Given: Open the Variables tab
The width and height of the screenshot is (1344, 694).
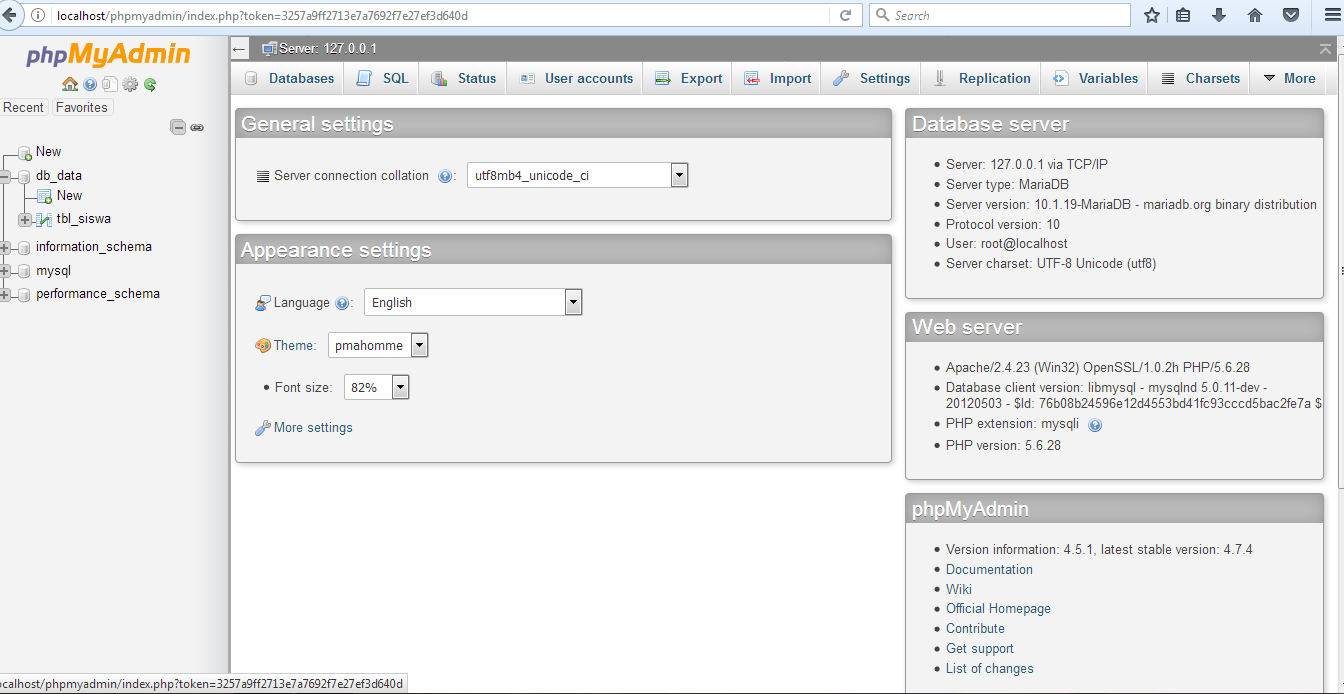Looking at the screenshot, I should pos(1095,78).
